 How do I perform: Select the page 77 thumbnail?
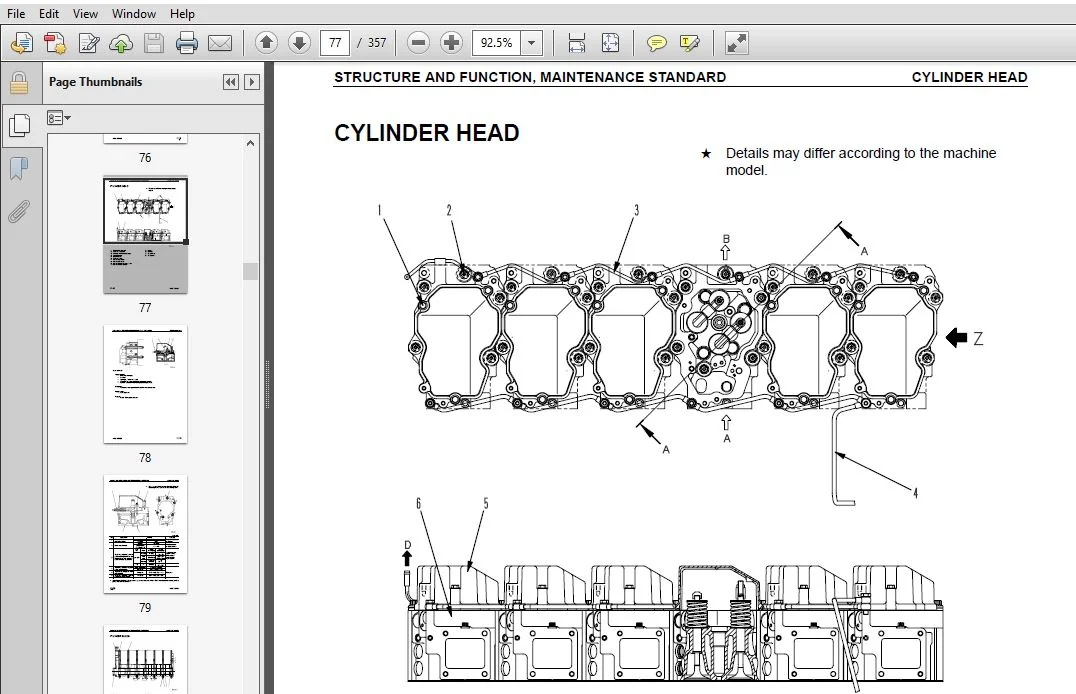coord(145,235)
